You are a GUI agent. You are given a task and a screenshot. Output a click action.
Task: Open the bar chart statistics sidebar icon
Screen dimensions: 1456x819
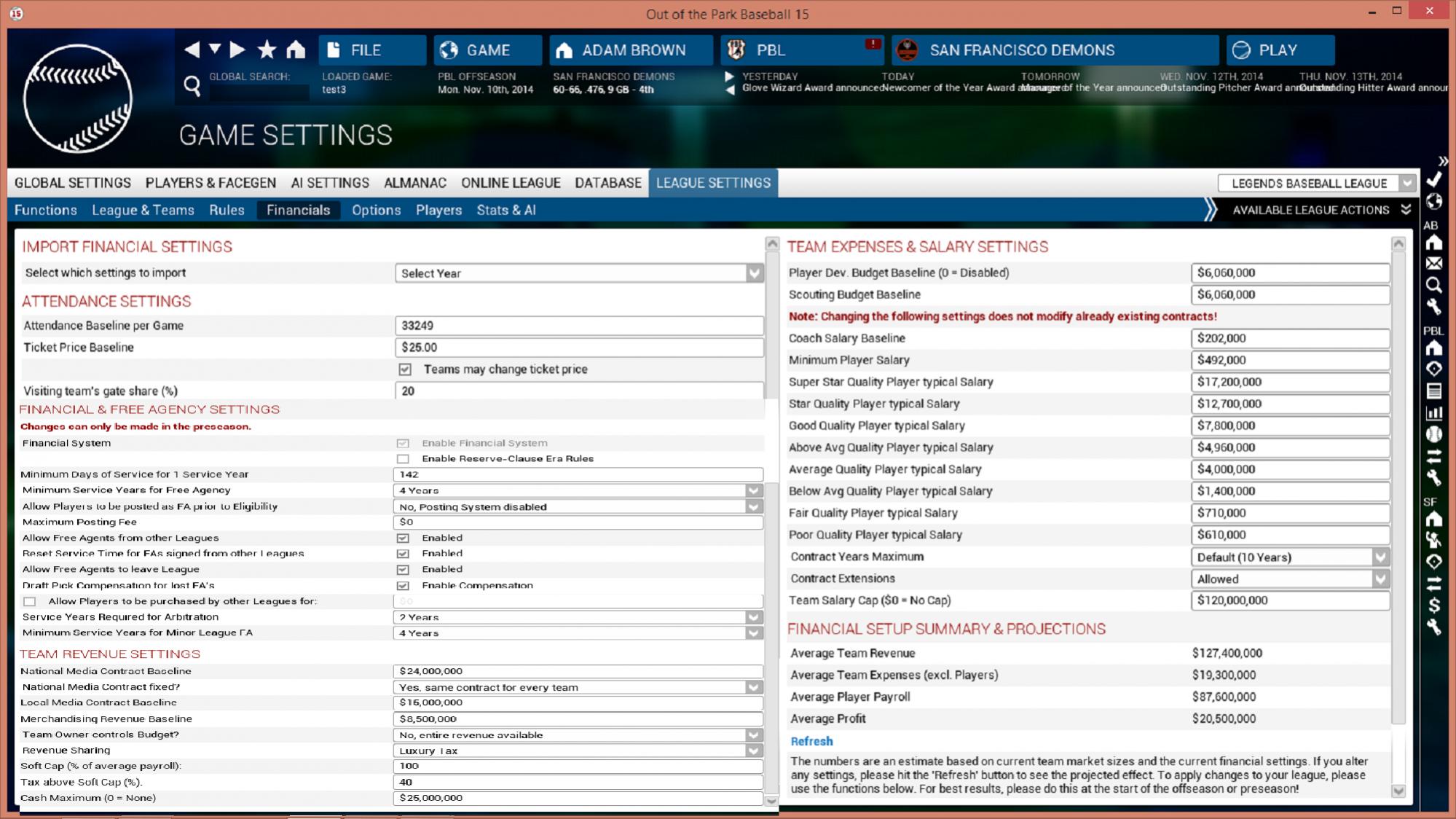click(1433, 412)
